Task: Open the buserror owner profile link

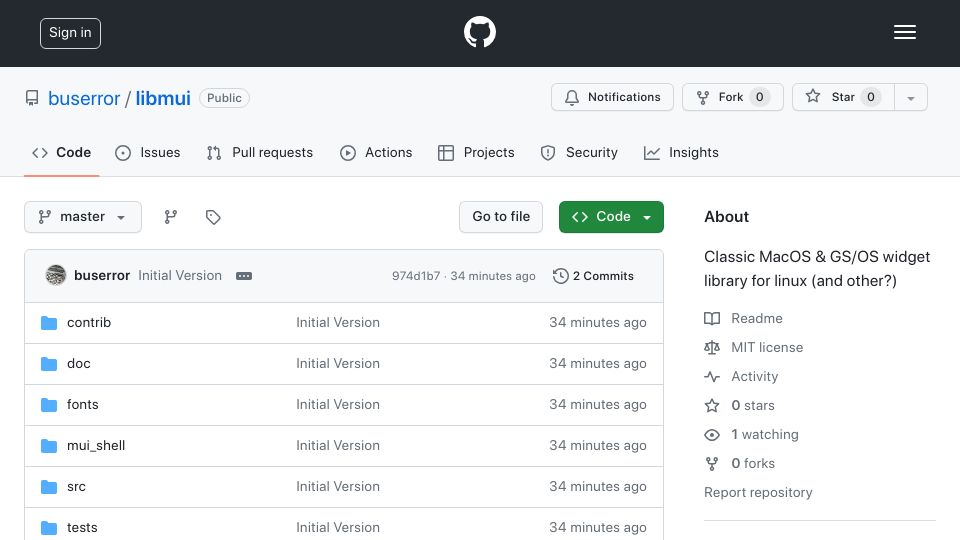Action: point(84,98)
